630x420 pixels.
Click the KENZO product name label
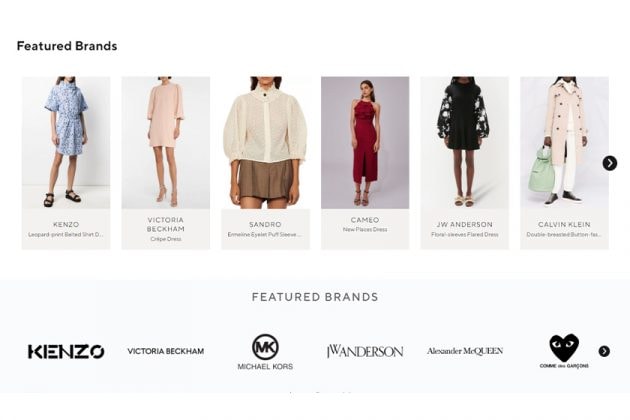66,224
